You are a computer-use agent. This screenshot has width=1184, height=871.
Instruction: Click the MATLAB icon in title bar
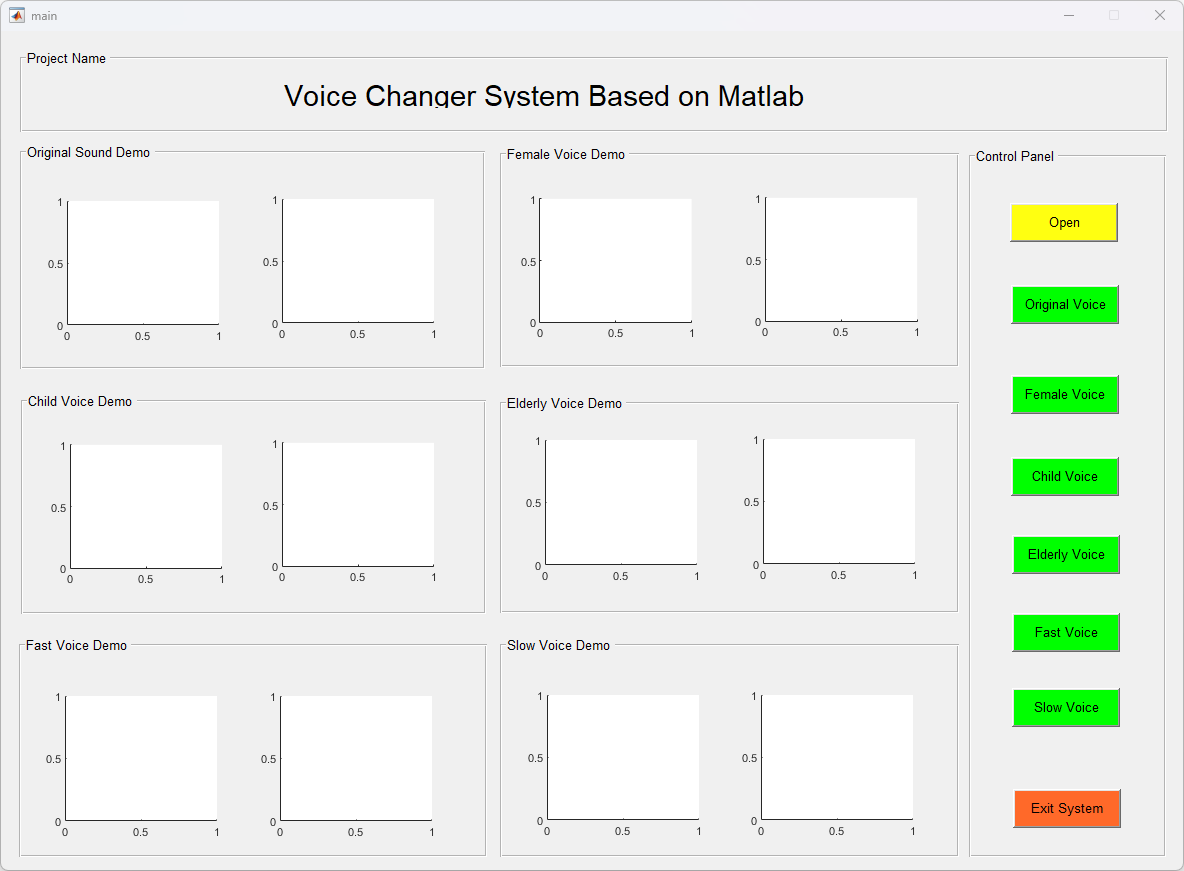click(17, 15)
